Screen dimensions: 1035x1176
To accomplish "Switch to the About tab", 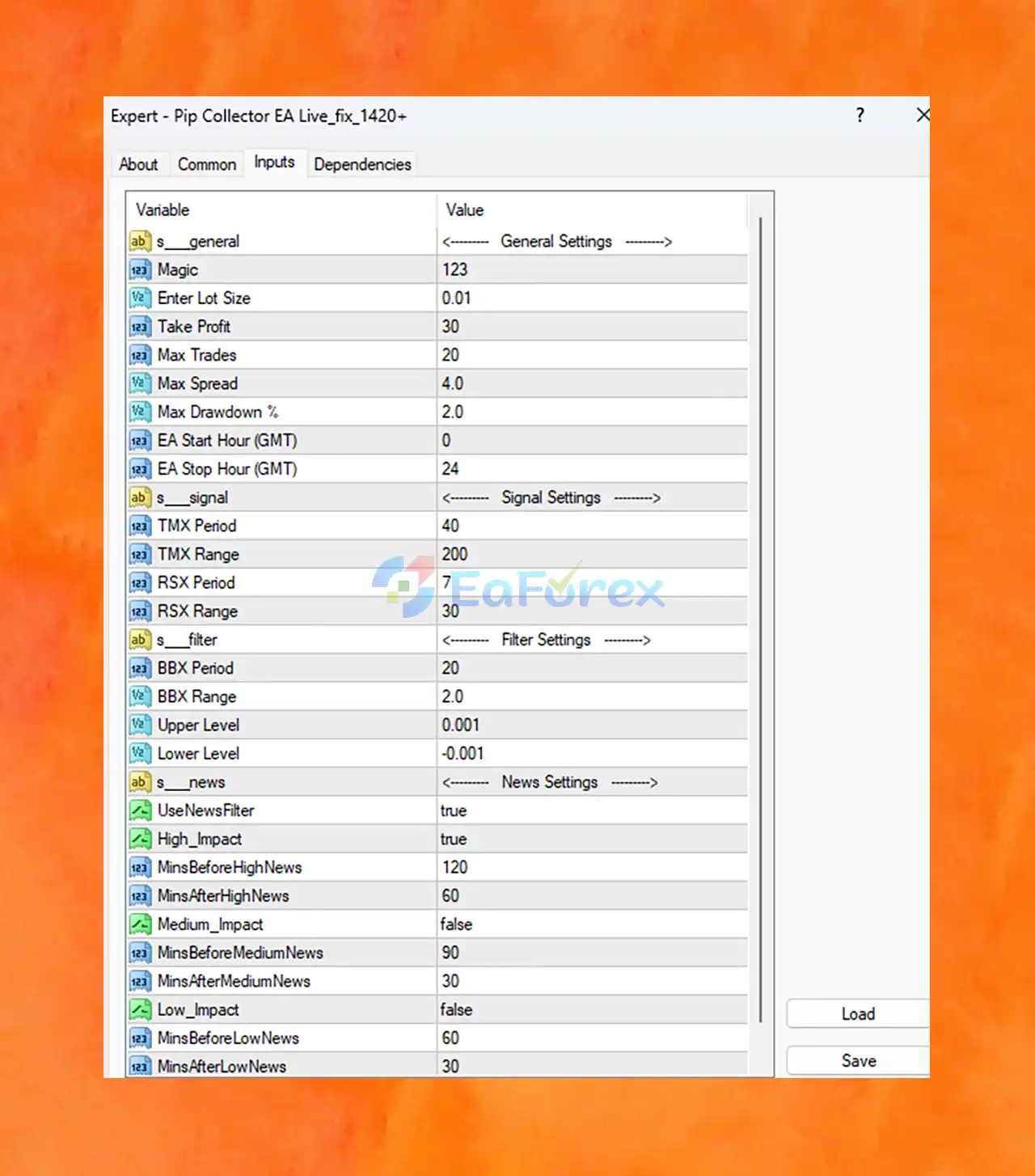I will [x=138, y=164].
